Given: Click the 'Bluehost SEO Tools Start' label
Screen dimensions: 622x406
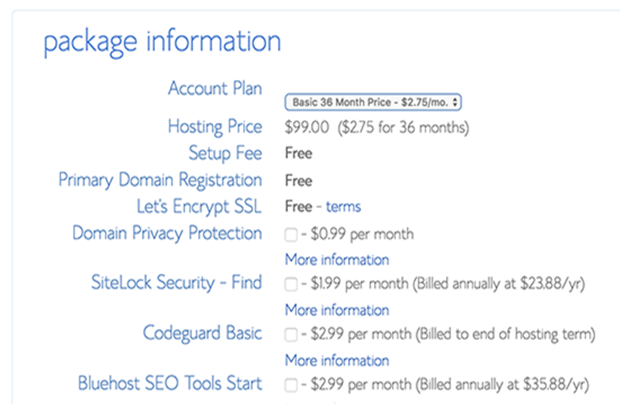Looking at the screenshot, I should tap(170, 383).
